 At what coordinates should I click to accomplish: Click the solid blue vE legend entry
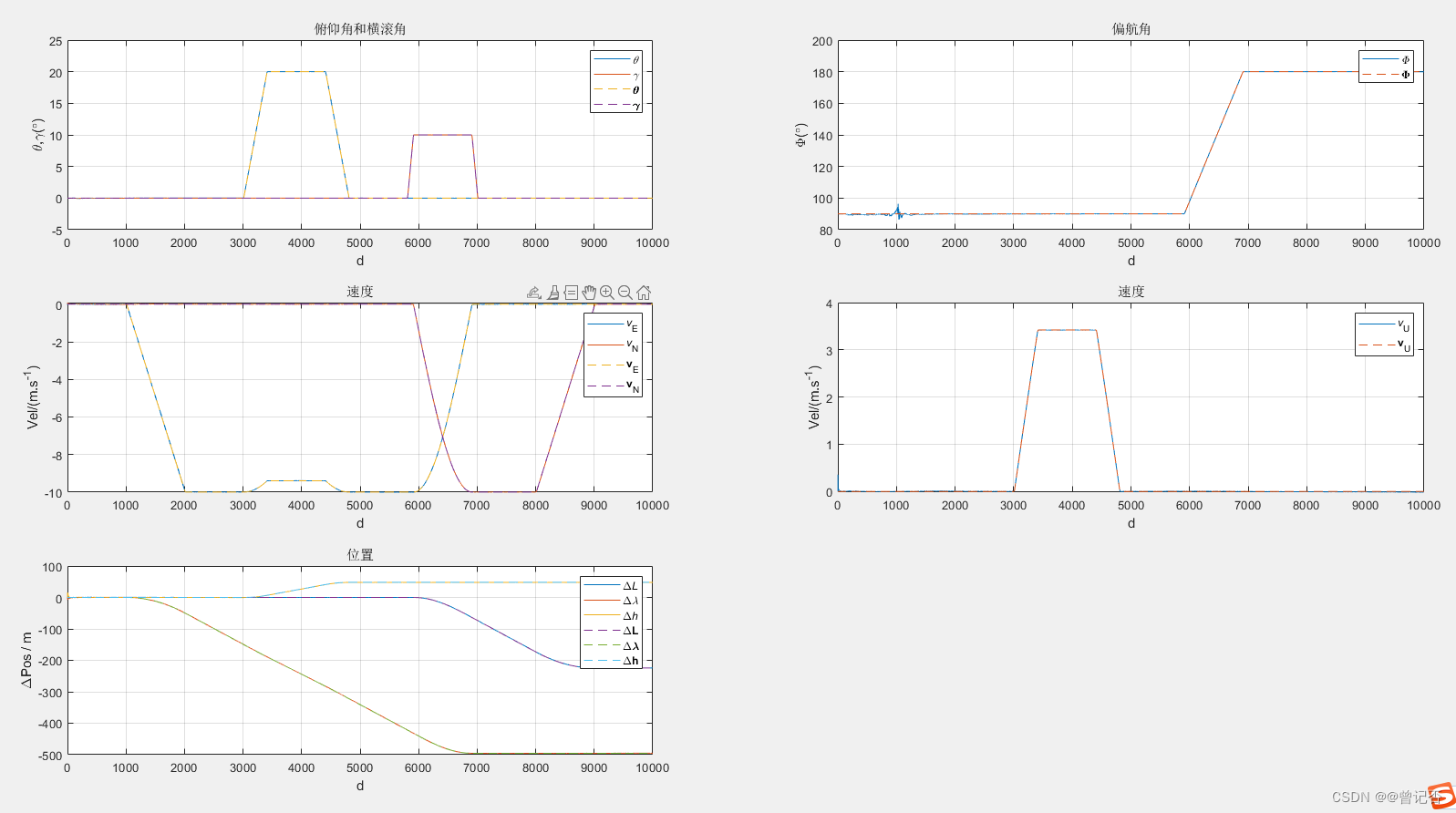click(x=613, y=325)
